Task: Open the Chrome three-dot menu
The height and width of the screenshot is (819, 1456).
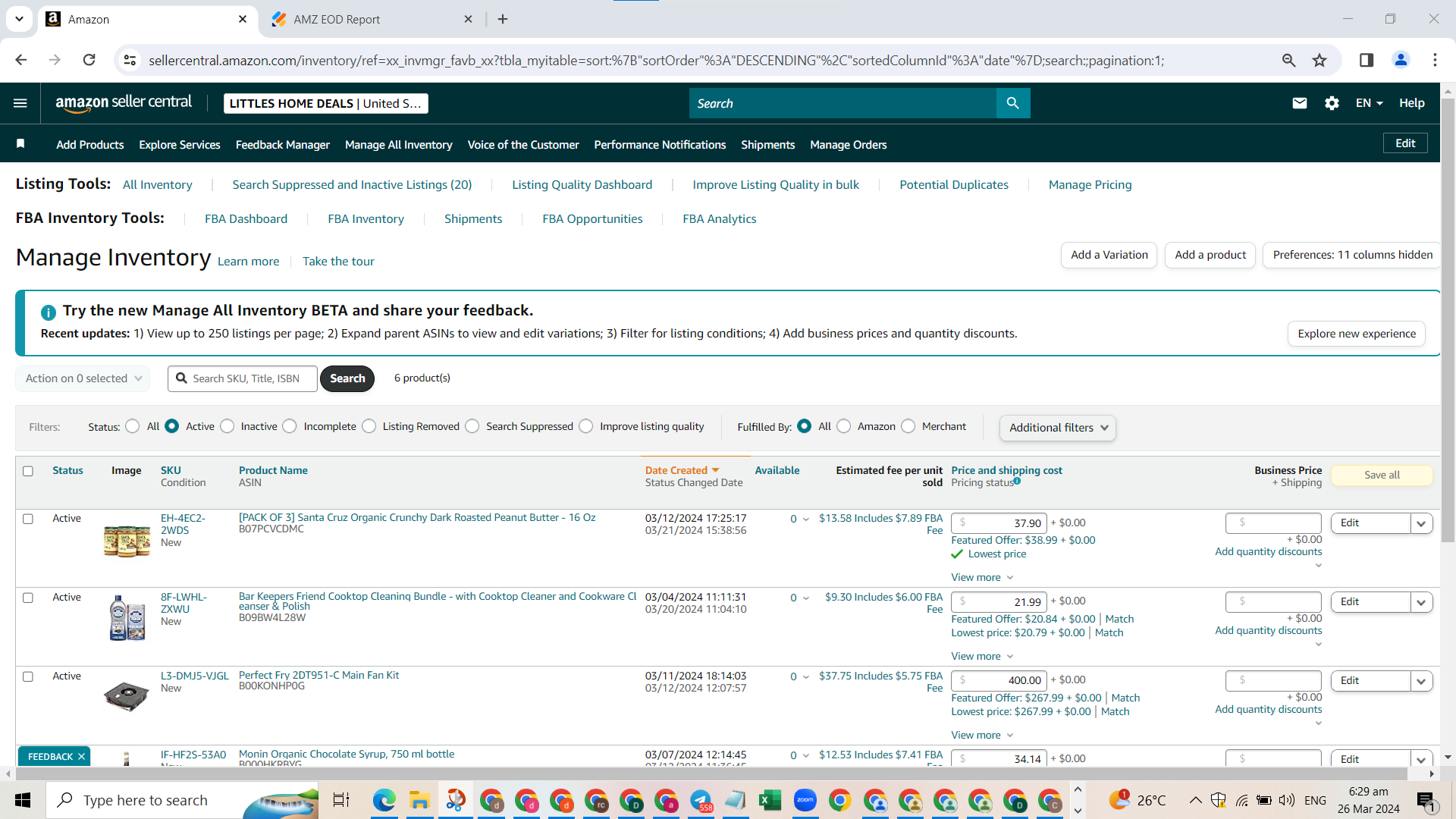Action: (1435, 60)
